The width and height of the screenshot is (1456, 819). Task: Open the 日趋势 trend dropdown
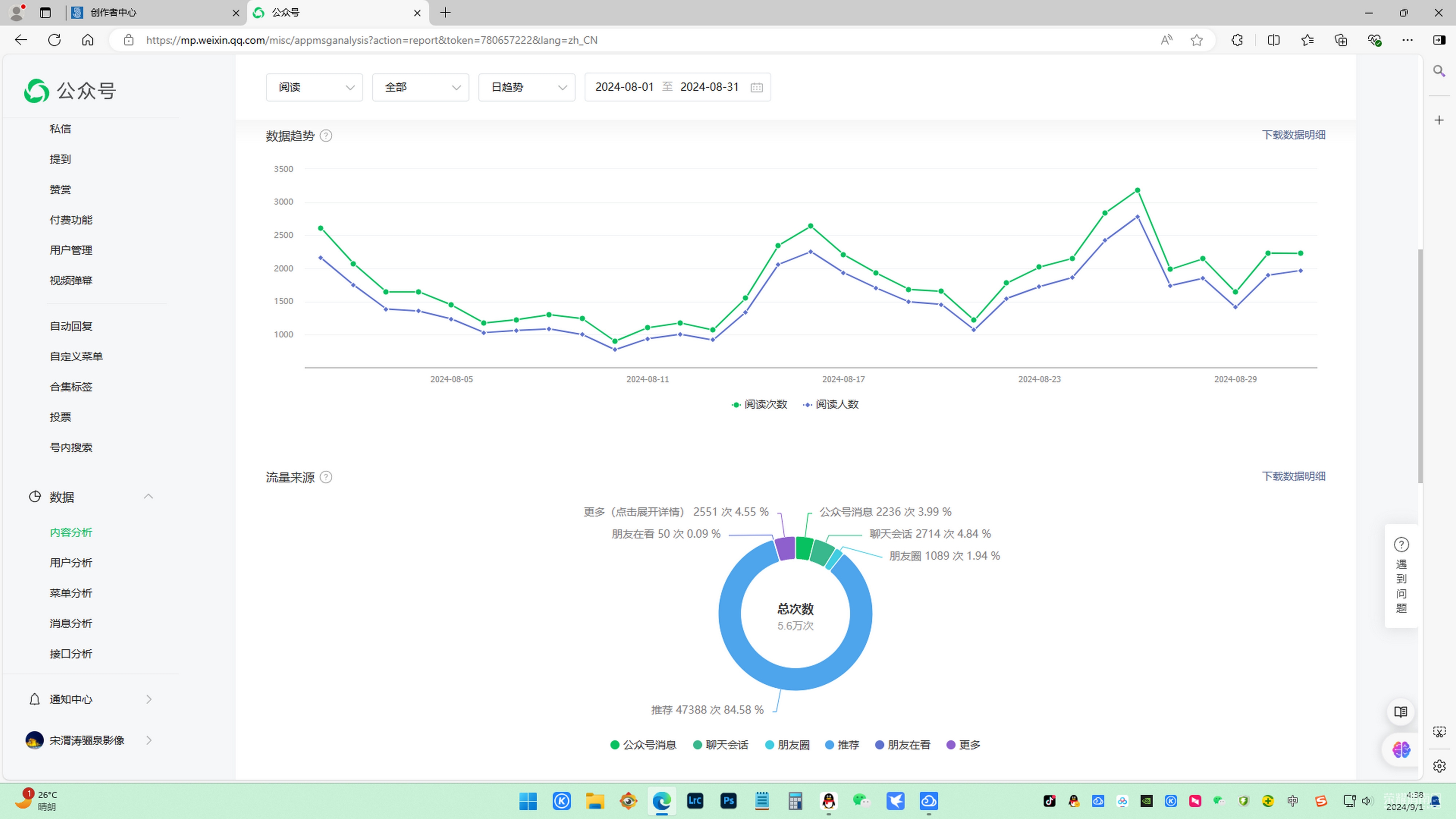tap(526, 87)
